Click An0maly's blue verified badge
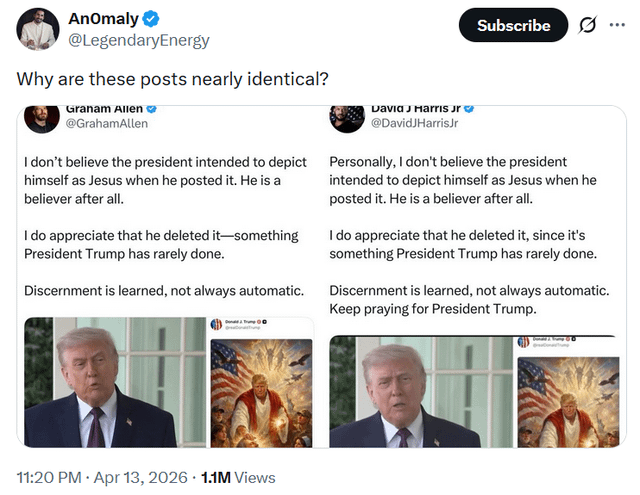Image resolution: width=640 pixels, height=495 pixels. [x=151, y=20]
